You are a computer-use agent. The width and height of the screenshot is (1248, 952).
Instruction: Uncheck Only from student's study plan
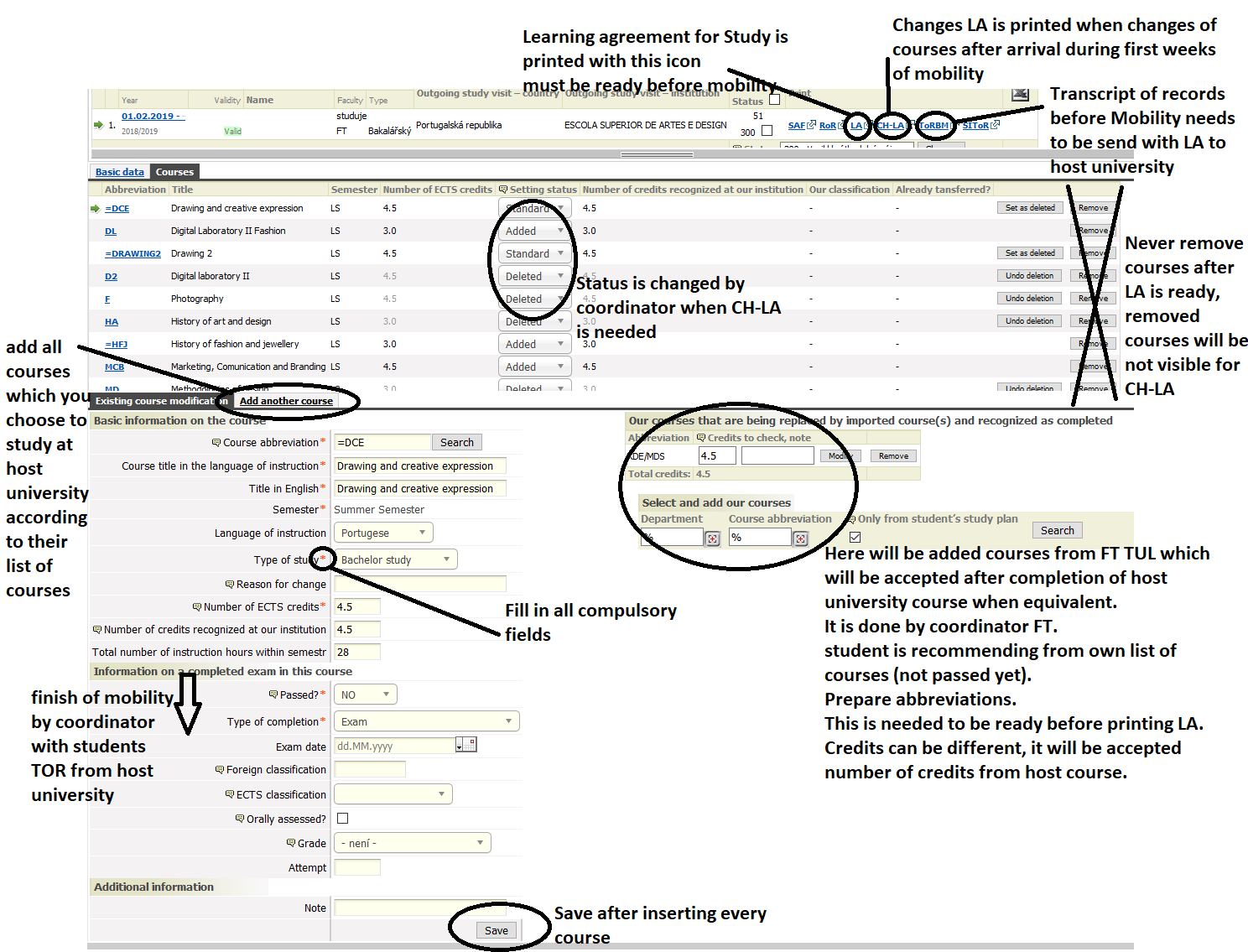click(855, 538)
